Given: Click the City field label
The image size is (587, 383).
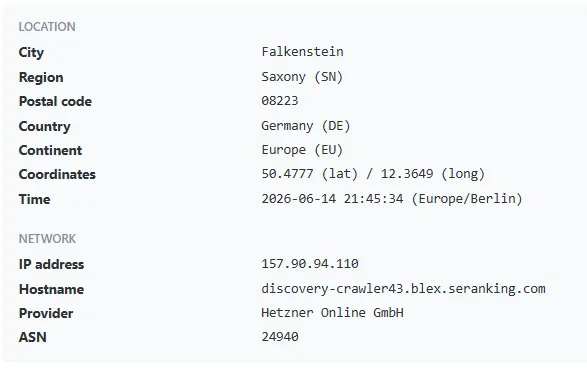Looking at the screenshot, I should [31, 52].
